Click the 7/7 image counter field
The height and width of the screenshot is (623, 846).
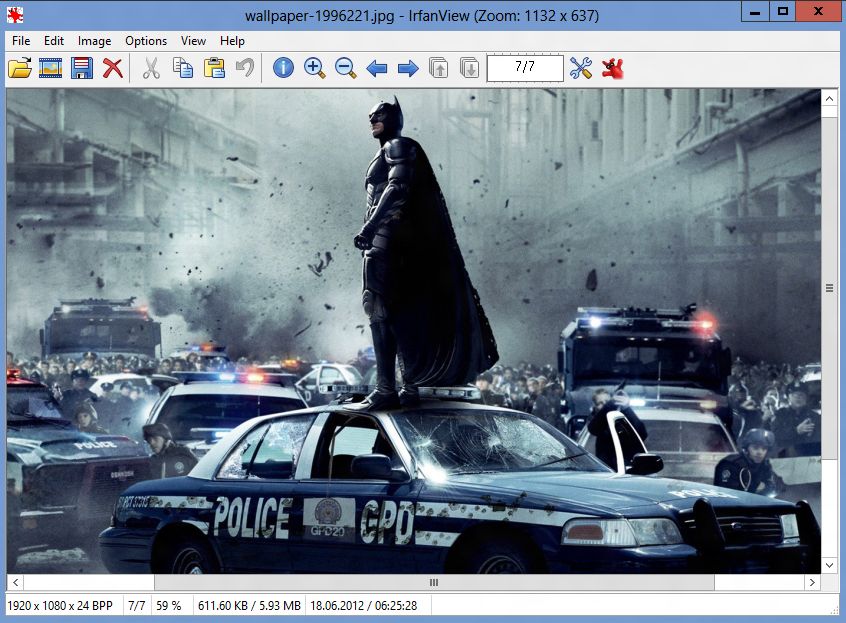coord(525,69)
